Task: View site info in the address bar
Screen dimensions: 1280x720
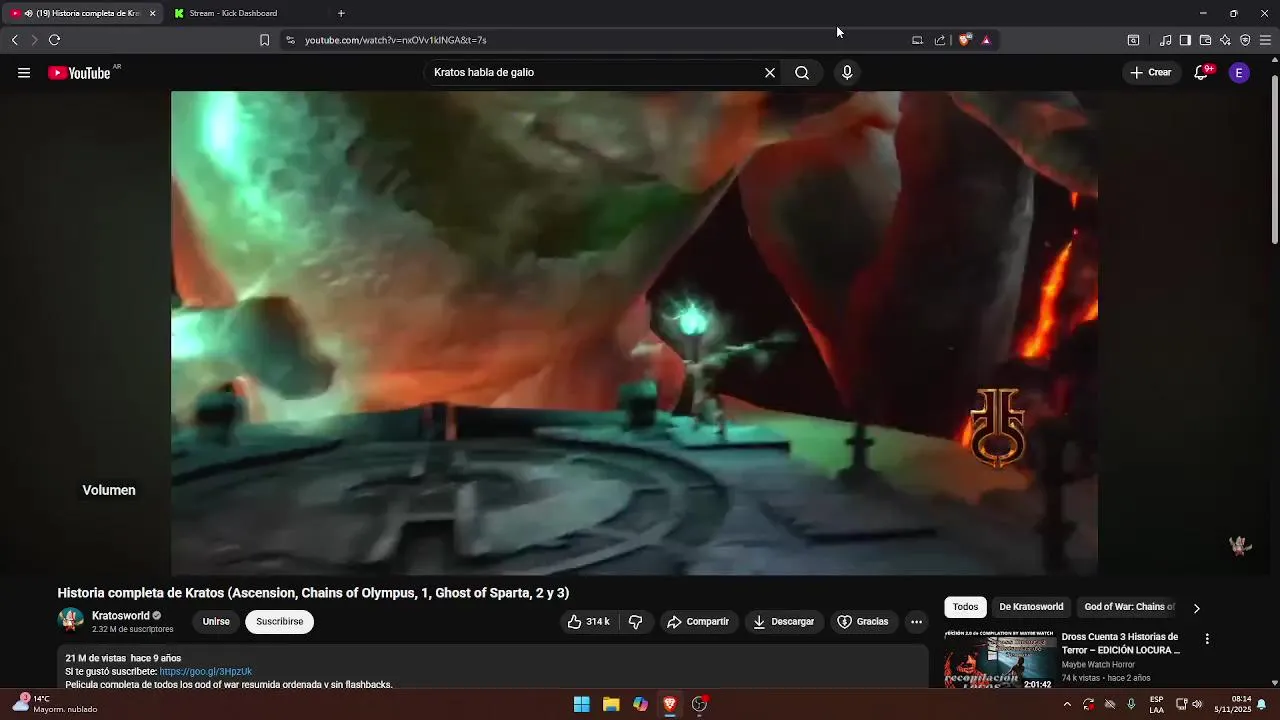Action: pyautogui.click(x=290, y=40)
